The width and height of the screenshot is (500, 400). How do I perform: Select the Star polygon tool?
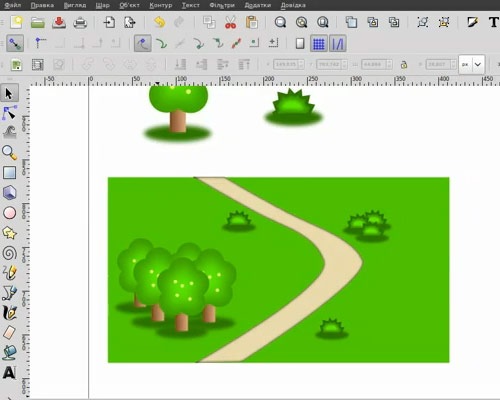click(x=9, y=233)
